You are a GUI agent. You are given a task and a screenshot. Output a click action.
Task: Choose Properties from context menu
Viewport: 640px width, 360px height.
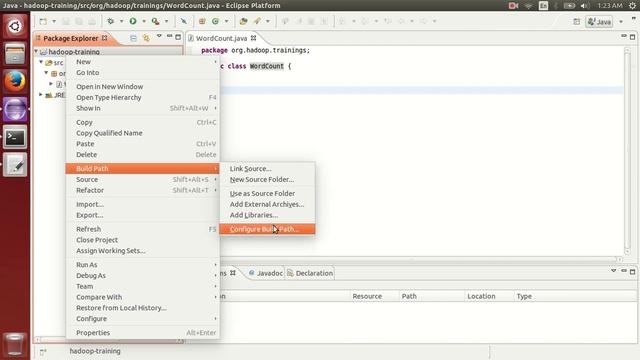coord(142,333)
